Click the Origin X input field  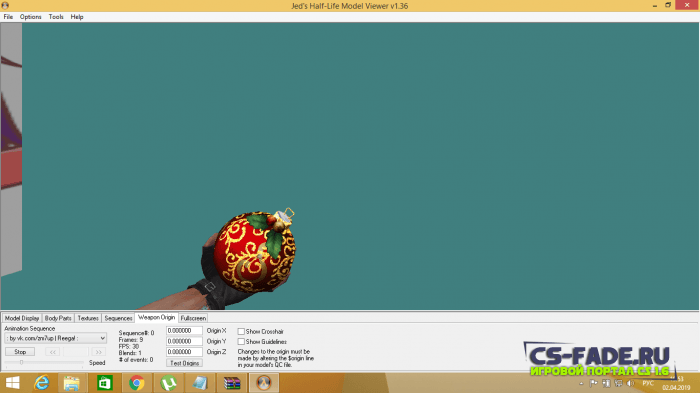(x=184, y=330)
